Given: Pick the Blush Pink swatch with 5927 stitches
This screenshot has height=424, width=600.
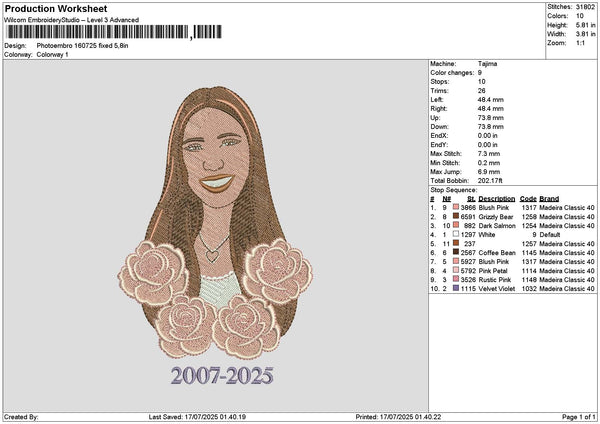Looking at the screenshot, I should pyautogui.click(x=456, y=261).
